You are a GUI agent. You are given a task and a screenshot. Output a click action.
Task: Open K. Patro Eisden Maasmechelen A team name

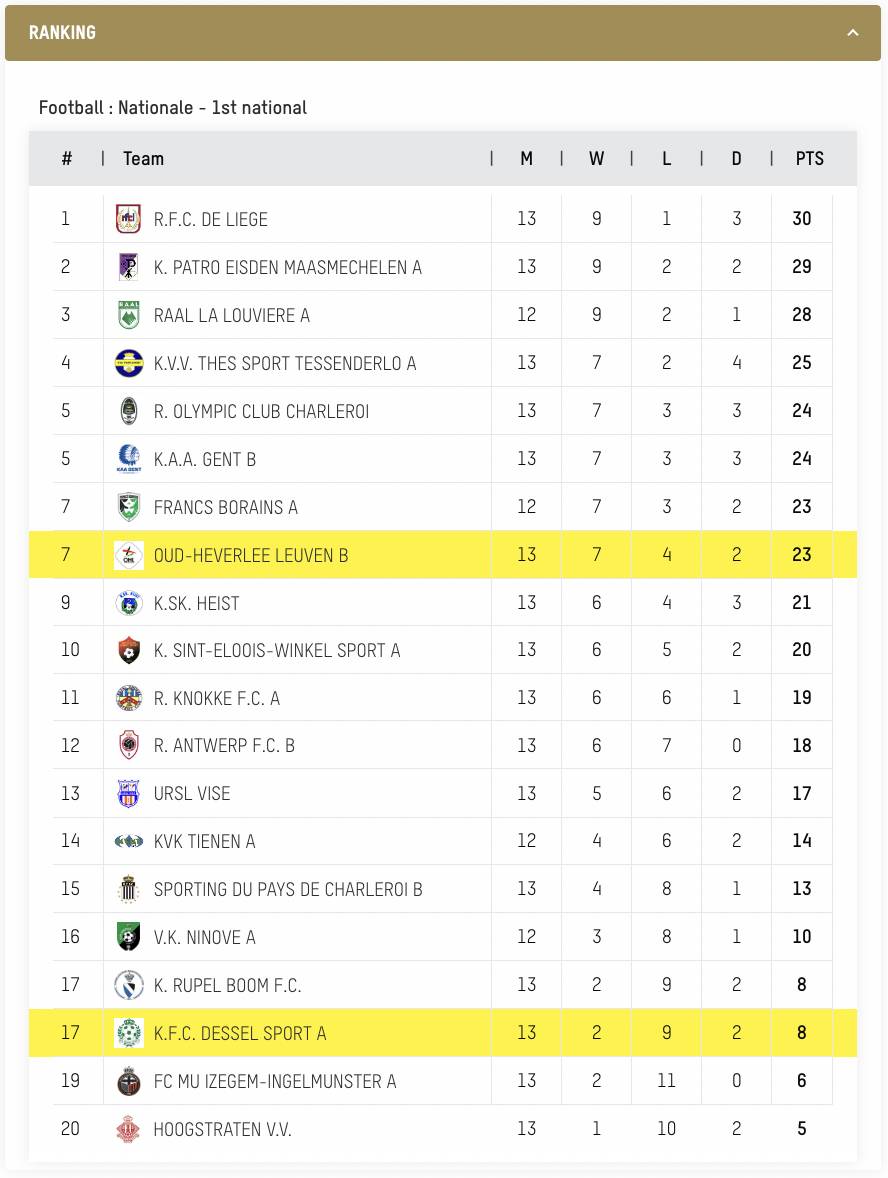(x=288, y=267)
